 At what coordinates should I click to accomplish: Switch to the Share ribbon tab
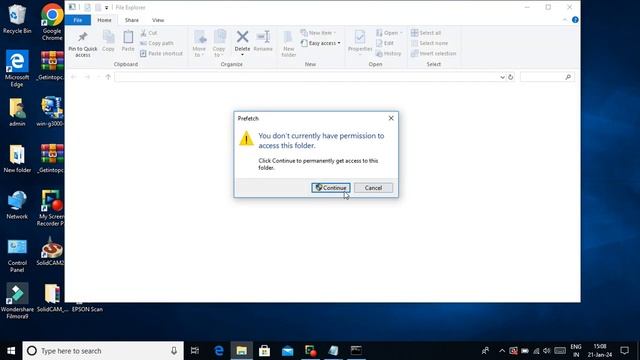131,20
